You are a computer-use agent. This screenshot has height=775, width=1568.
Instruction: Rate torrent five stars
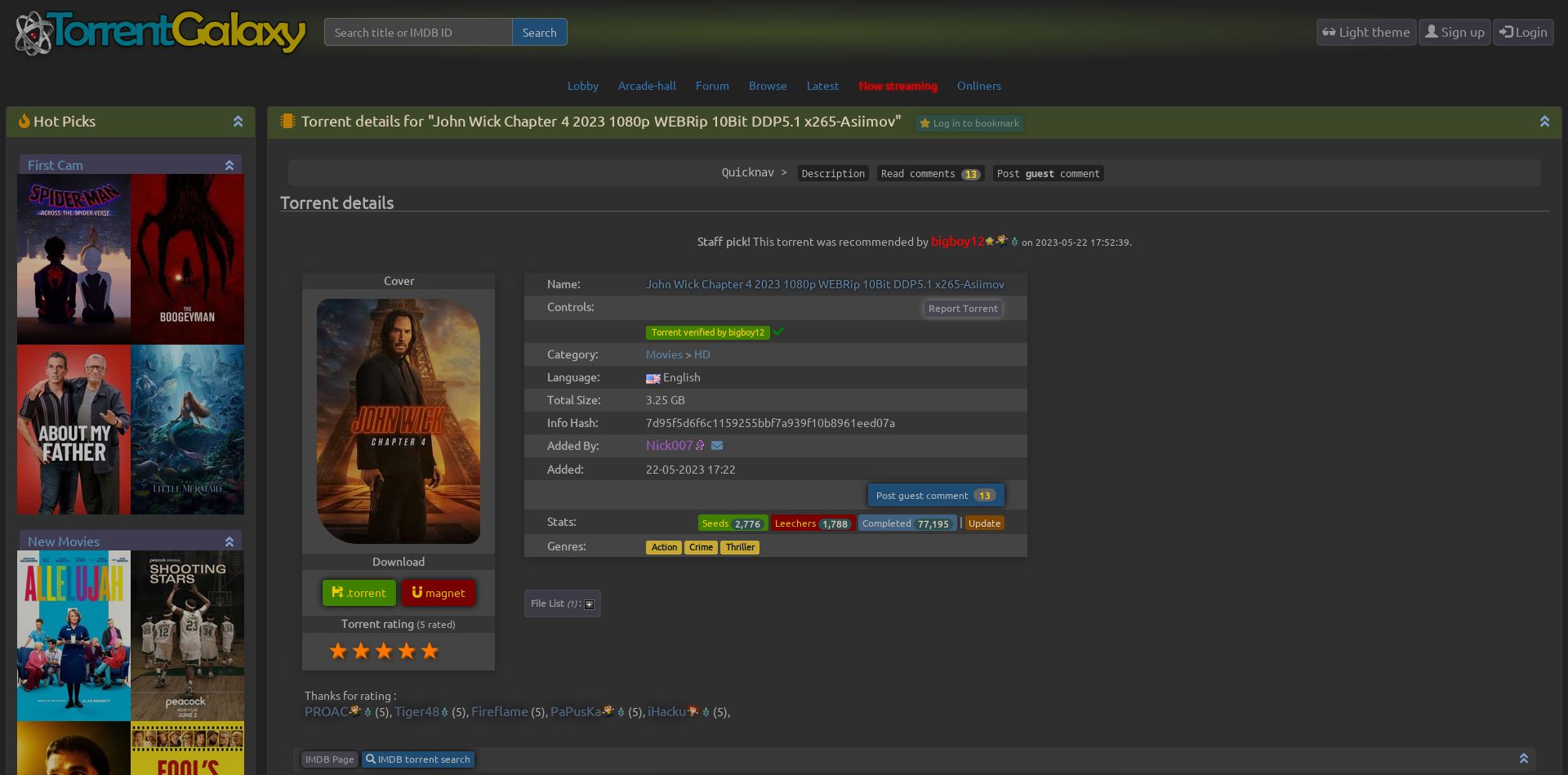pos(430,651)
